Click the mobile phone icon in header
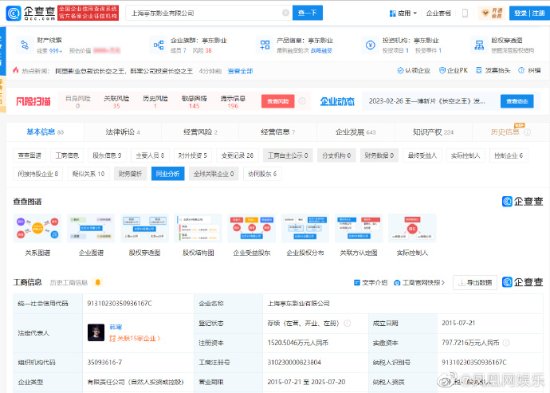The width and height of the screenshot is (550, 393). click(x=465, y=13)
